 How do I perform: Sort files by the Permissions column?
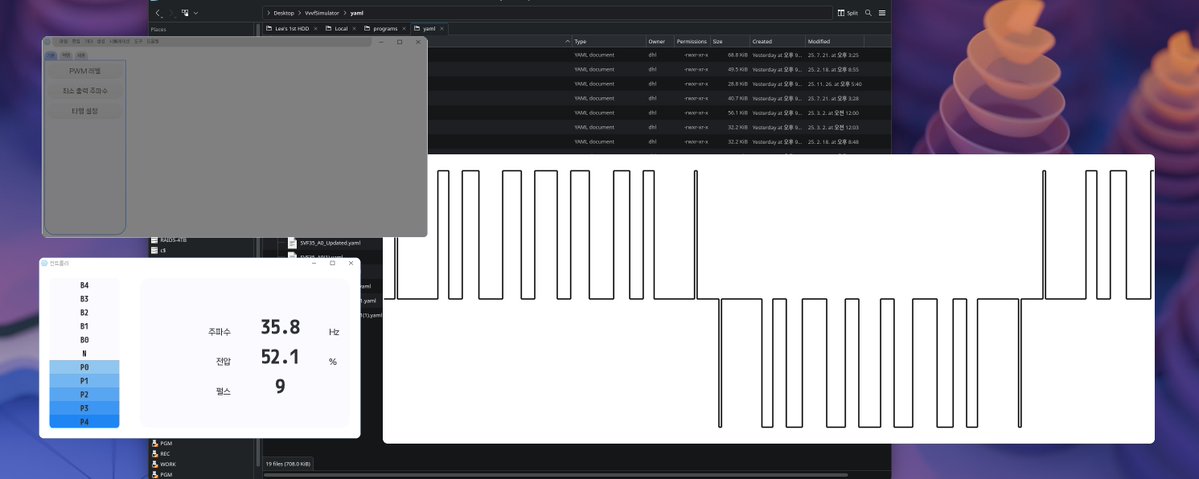(x=692, y=41)
